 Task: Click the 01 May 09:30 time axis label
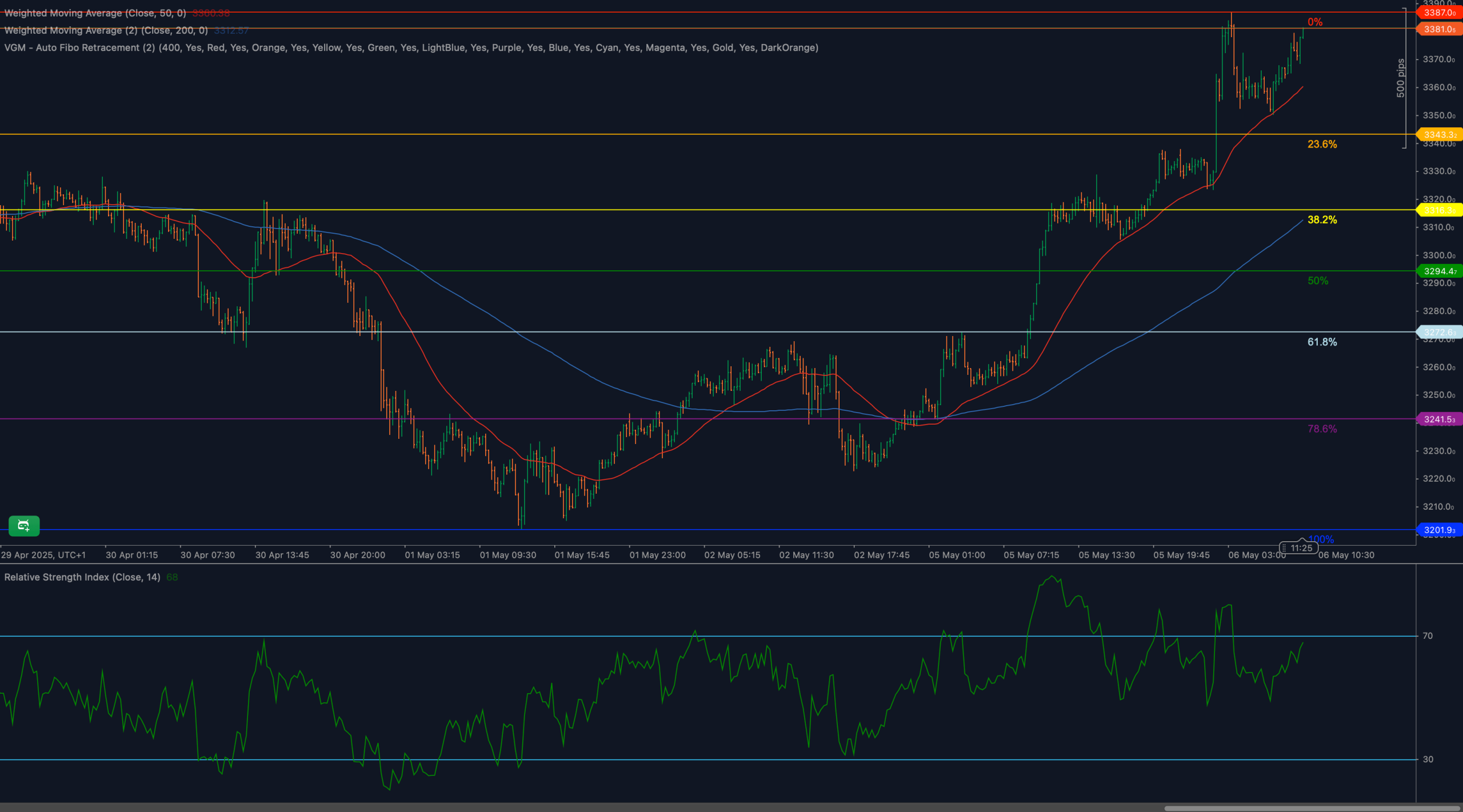tap(507, 555)
